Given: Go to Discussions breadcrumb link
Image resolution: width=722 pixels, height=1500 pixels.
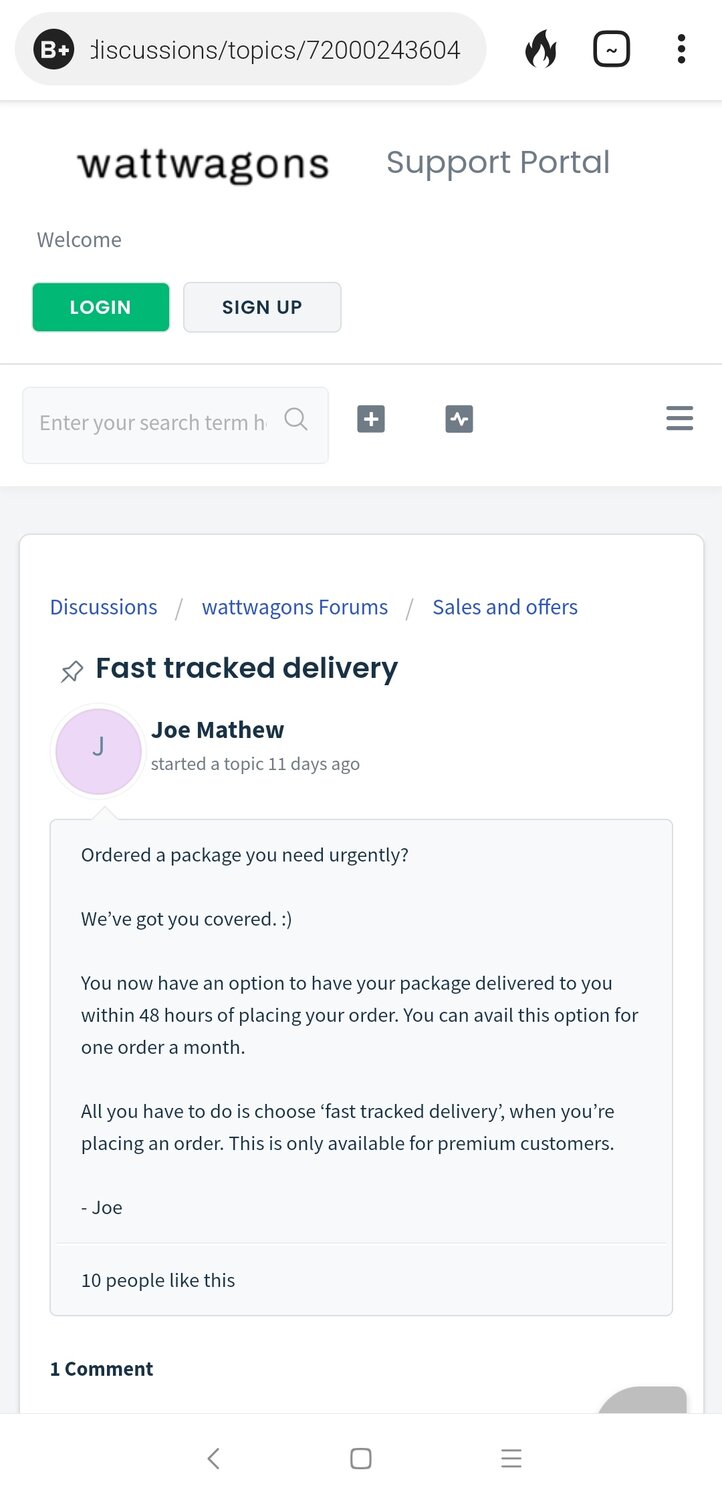Looking at the screenshot, I should coord(104,607).
